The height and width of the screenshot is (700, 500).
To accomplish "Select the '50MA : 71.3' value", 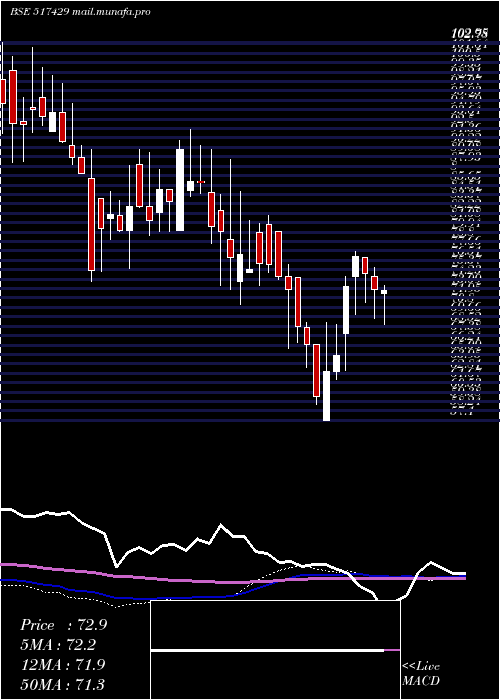I will point(62,684).
